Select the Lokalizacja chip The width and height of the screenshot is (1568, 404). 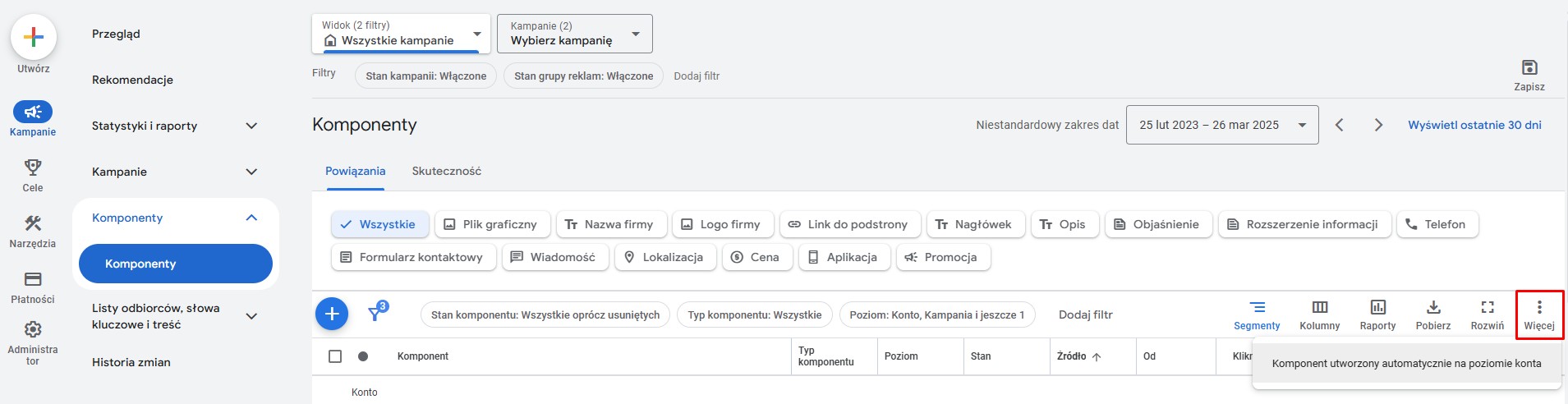click(x=665, y=257)
